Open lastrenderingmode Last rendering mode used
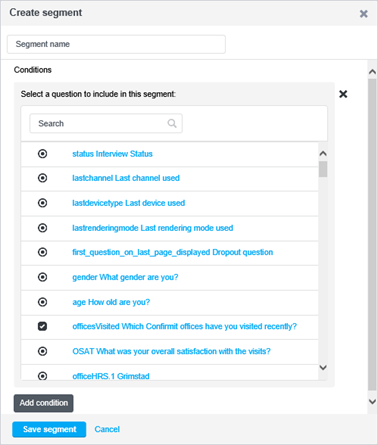 [x=153, y=228]
